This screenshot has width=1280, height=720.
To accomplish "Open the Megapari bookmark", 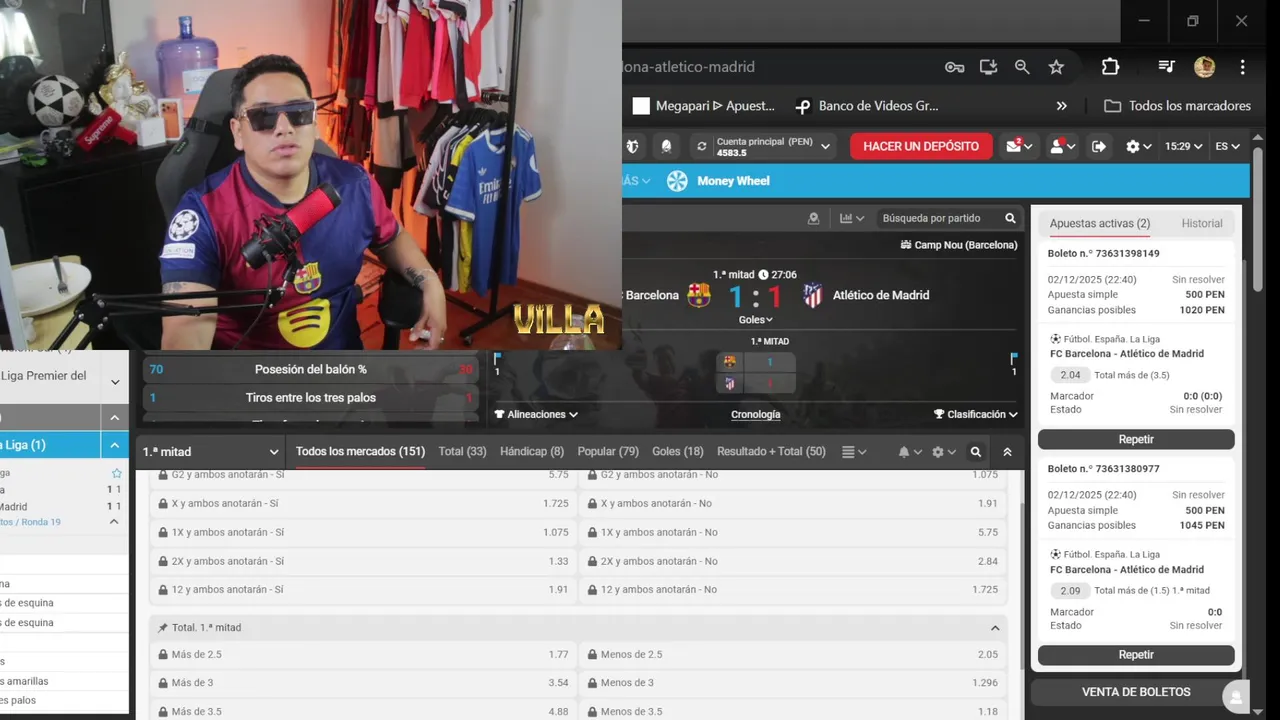I will pos(704,106).
